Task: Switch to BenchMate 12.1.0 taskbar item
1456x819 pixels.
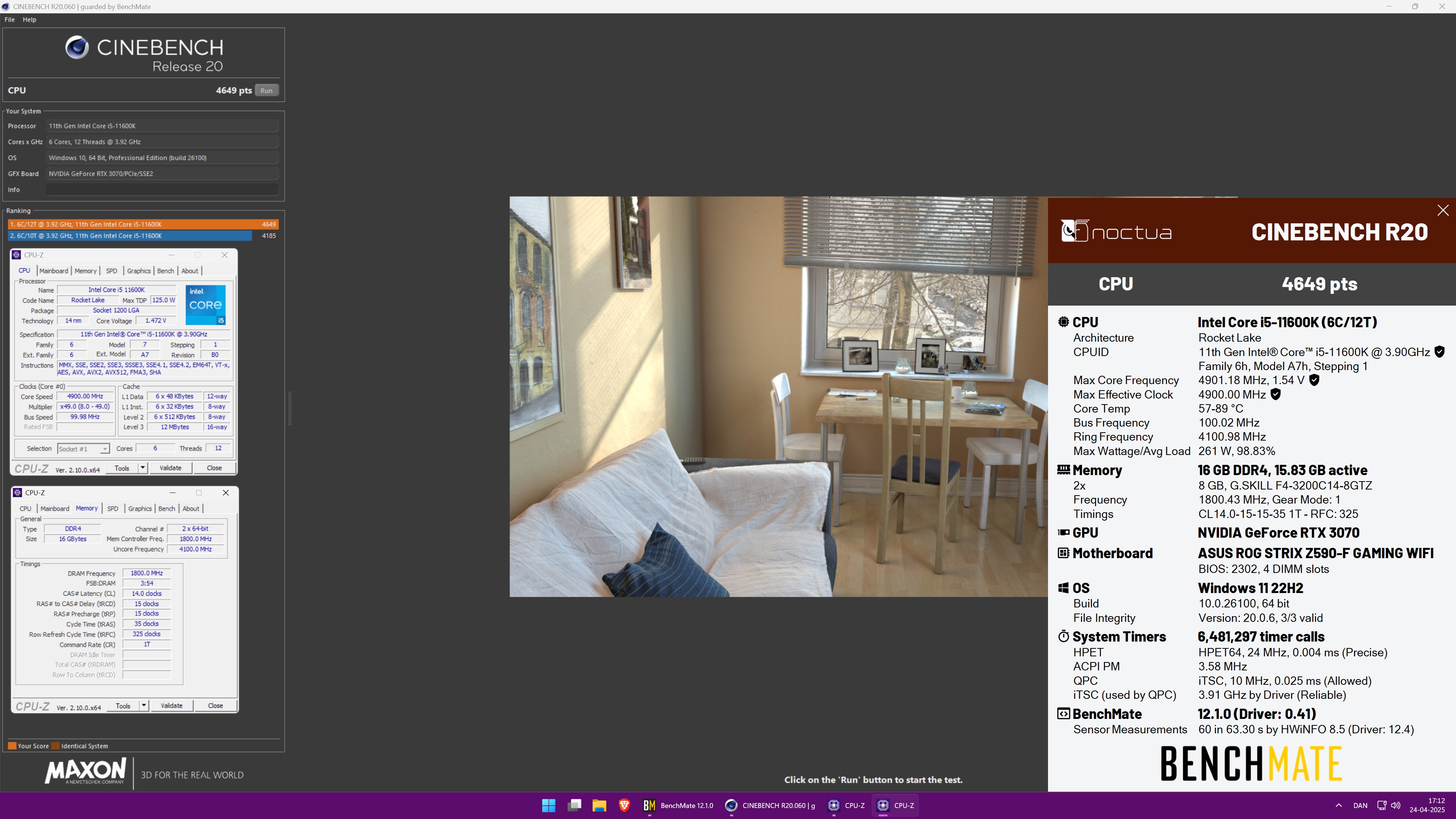Action: point(678,805)
